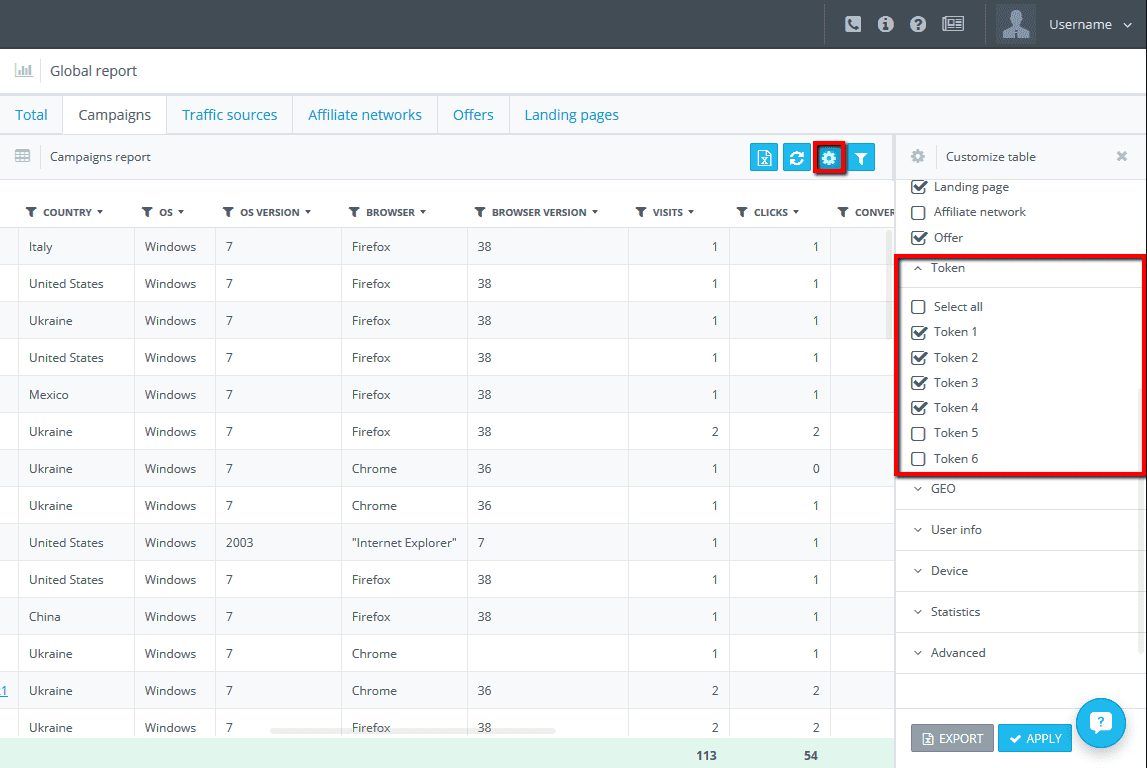Uncheck the Token 1 checkbox
This screenshot has height=768, width=1147.
[919, 332]
